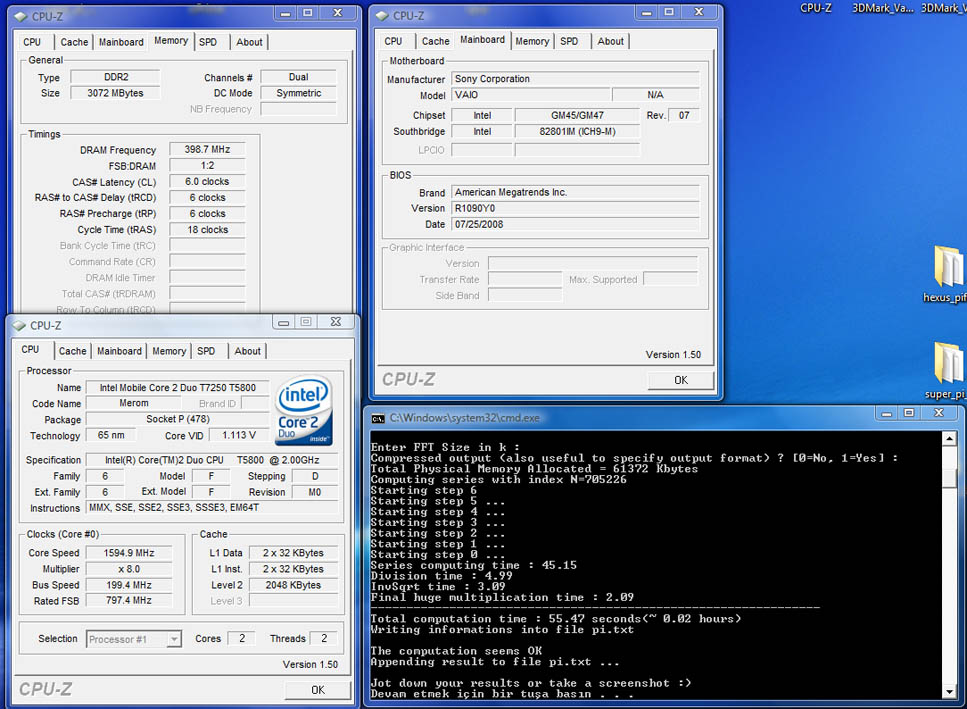Click the memory Size 3072 MBytes field

click(115, 93)
